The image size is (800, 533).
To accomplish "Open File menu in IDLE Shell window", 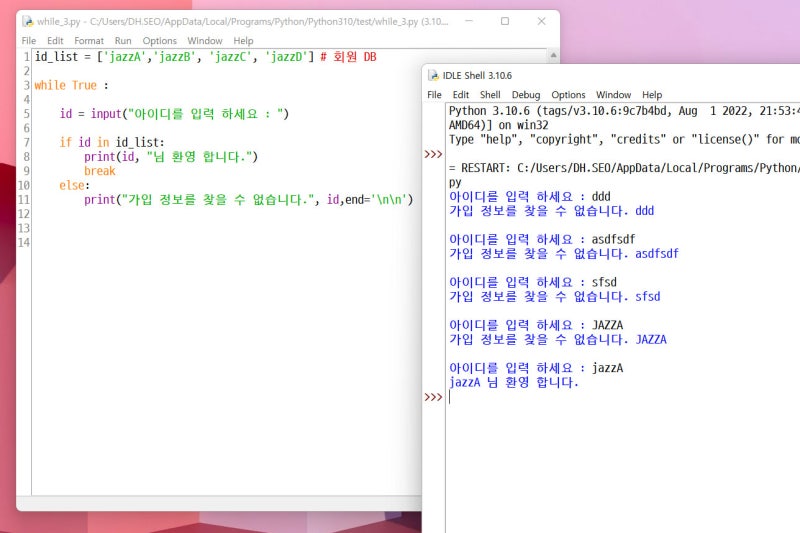I will tap(434, 95).
